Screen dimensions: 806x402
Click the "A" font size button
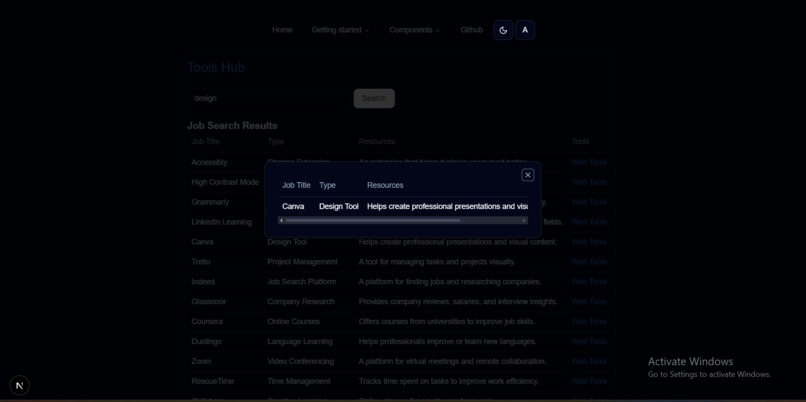(x=525, y=30)
